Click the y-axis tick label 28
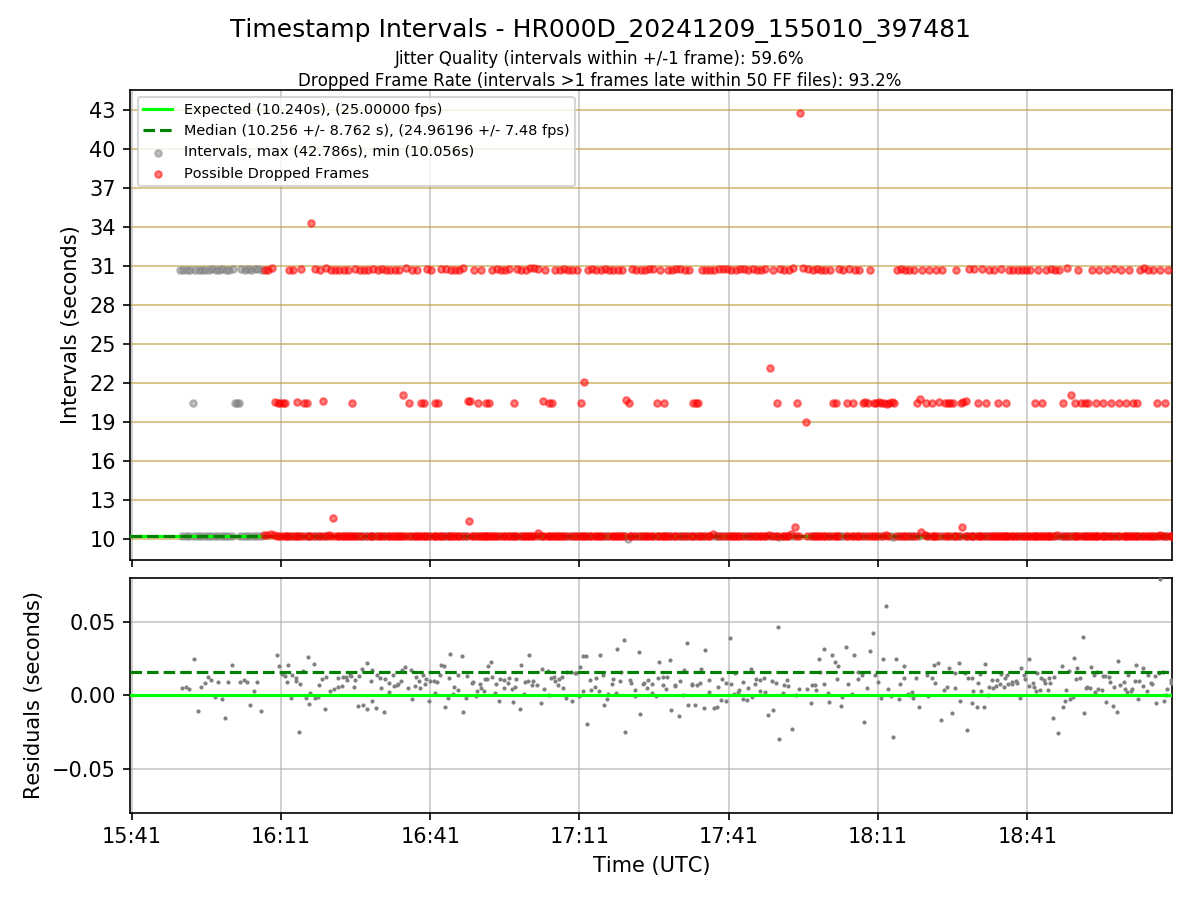 [103, 305]
